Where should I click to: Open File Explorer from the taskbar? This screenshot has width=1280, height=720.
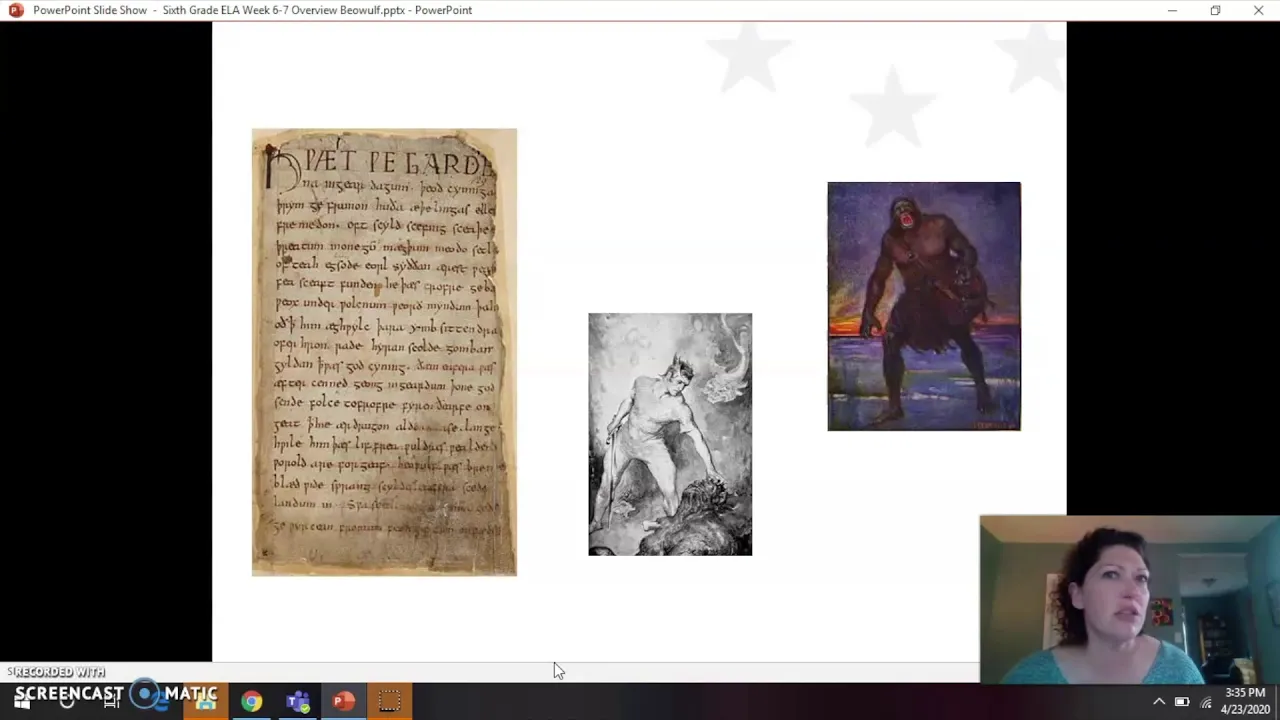(x=206, y=702)
